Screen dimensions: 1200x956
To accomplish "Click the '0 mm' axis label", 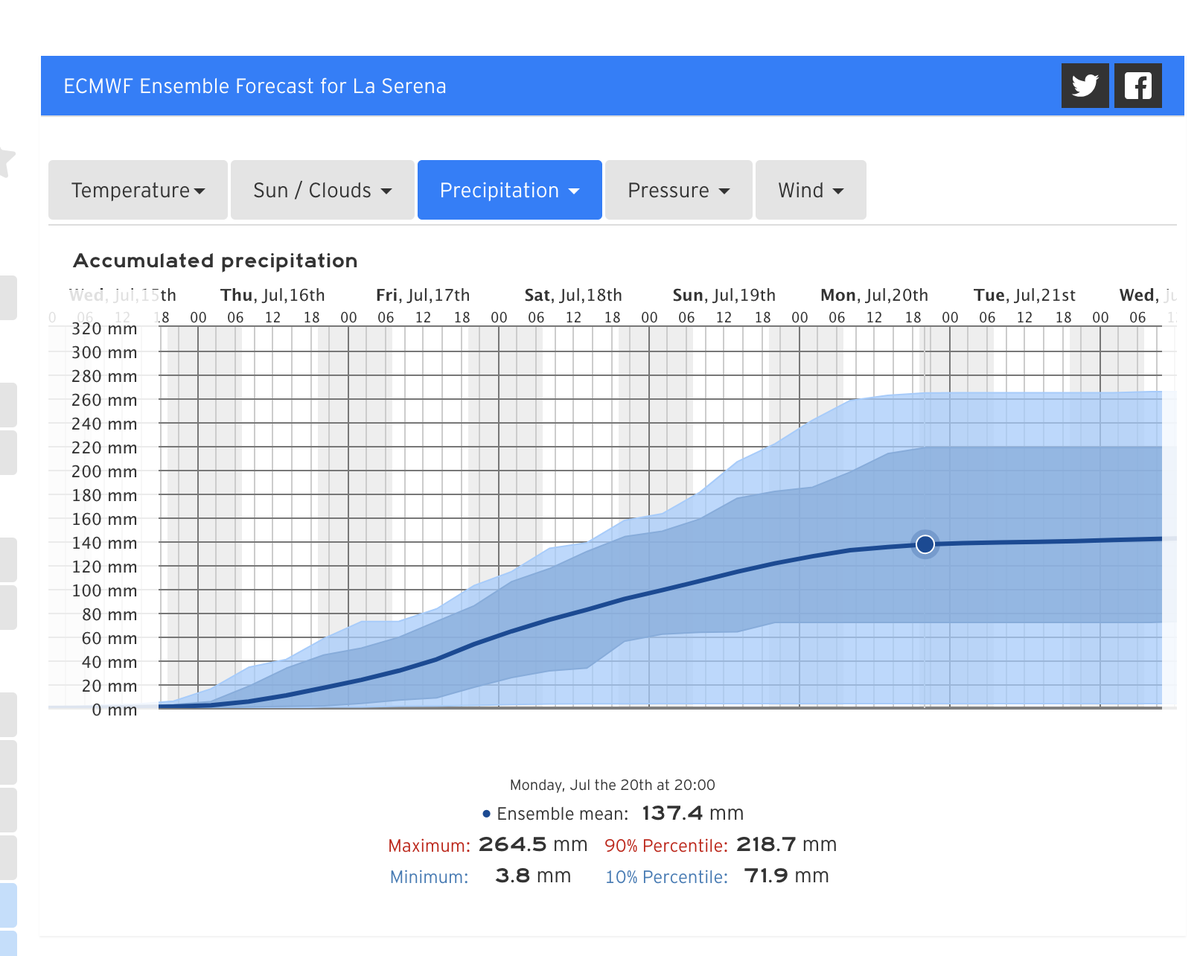I will tap(115, 710).
